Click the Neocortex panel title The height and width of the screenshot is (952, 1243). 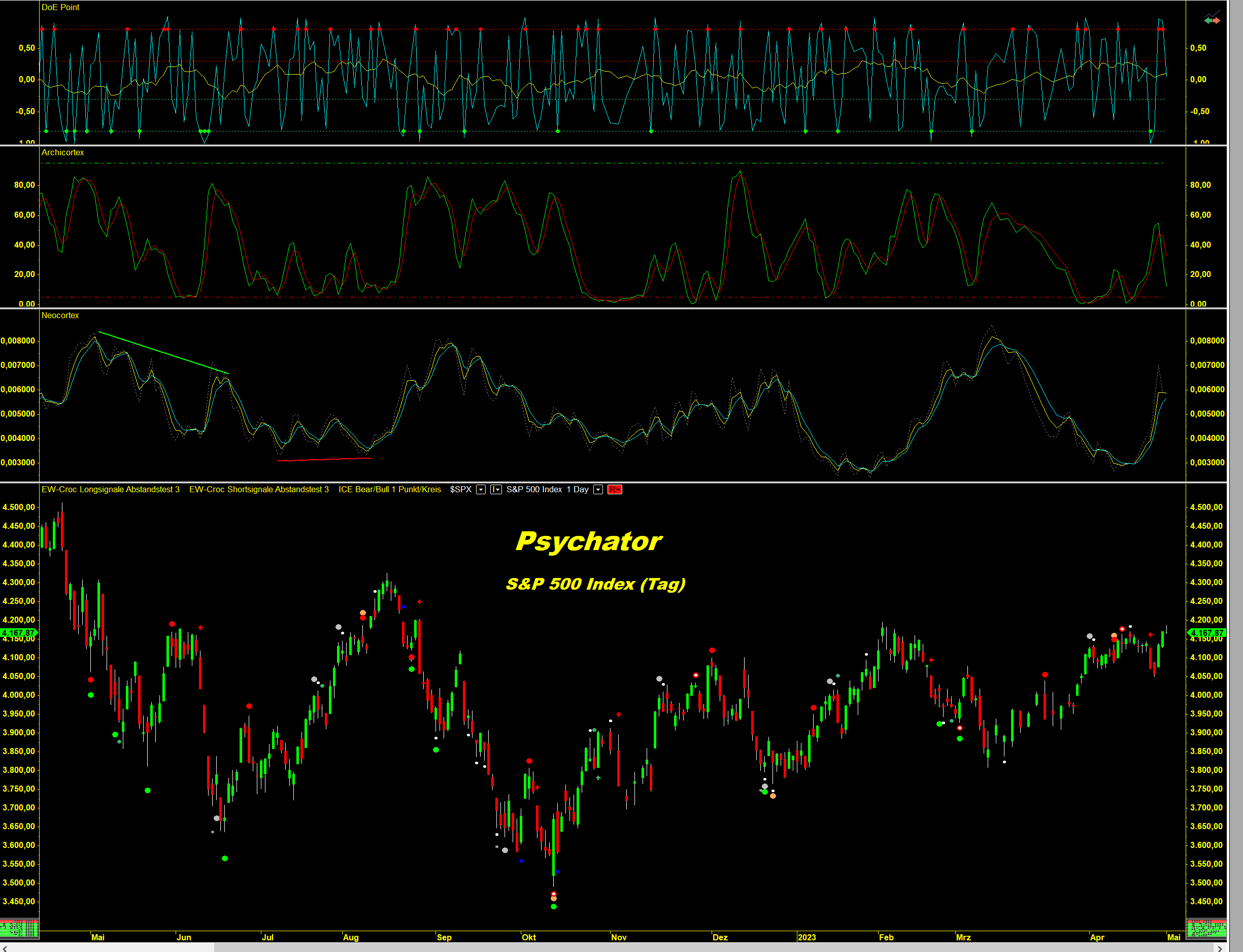point(60,316)
